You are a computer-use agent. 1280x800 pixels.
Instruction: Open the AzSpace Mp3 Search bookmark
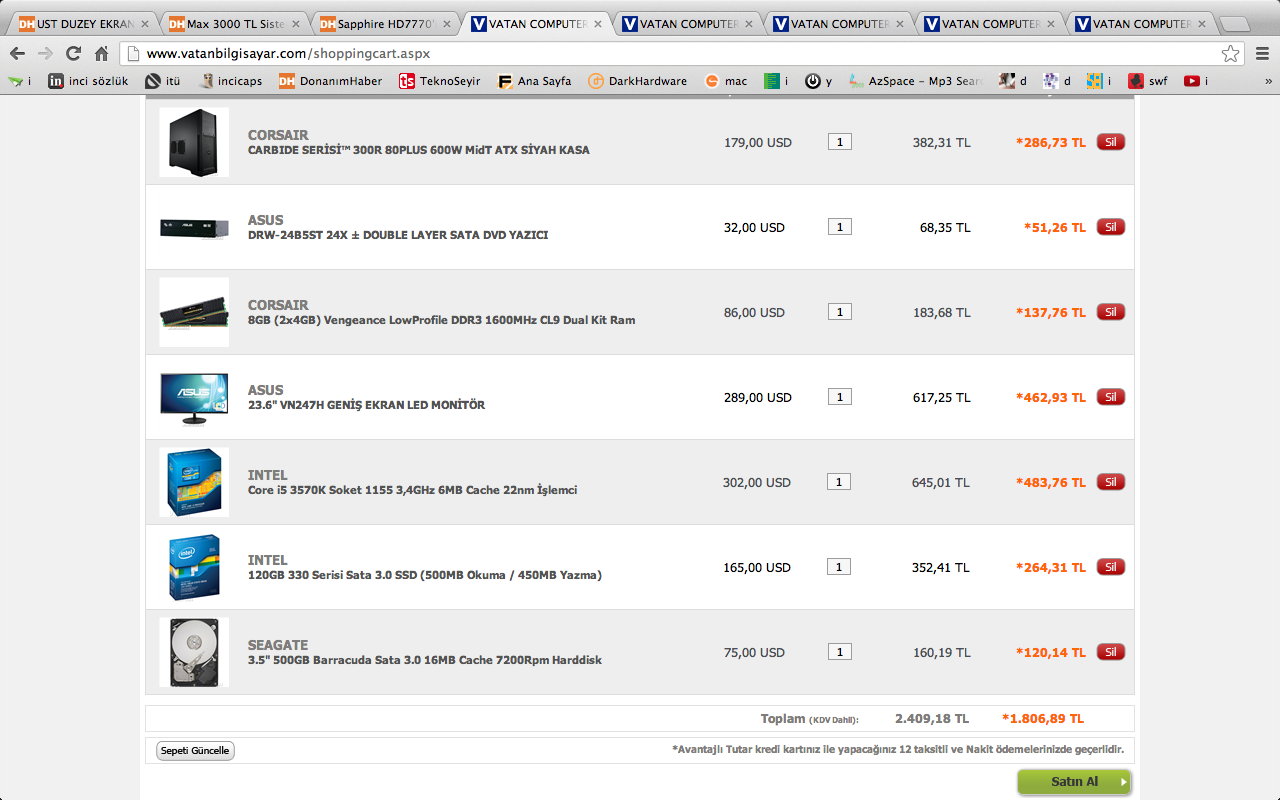(x=915, y=81)
